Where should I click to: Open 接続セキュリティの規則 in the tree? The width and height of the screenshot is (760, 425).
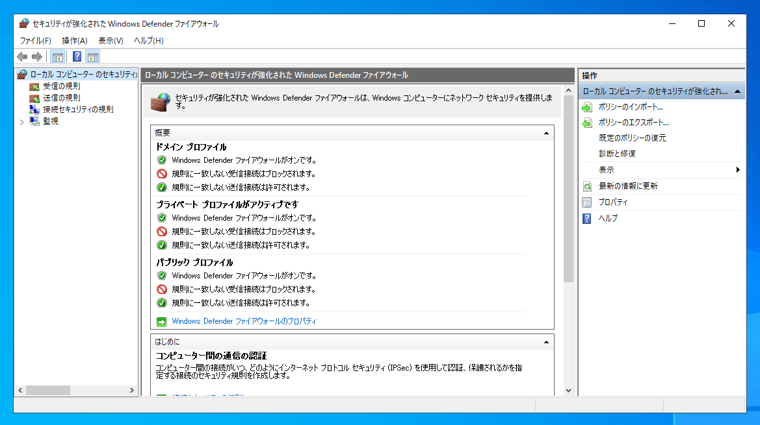pyautogui.click(x=78, y=110)
